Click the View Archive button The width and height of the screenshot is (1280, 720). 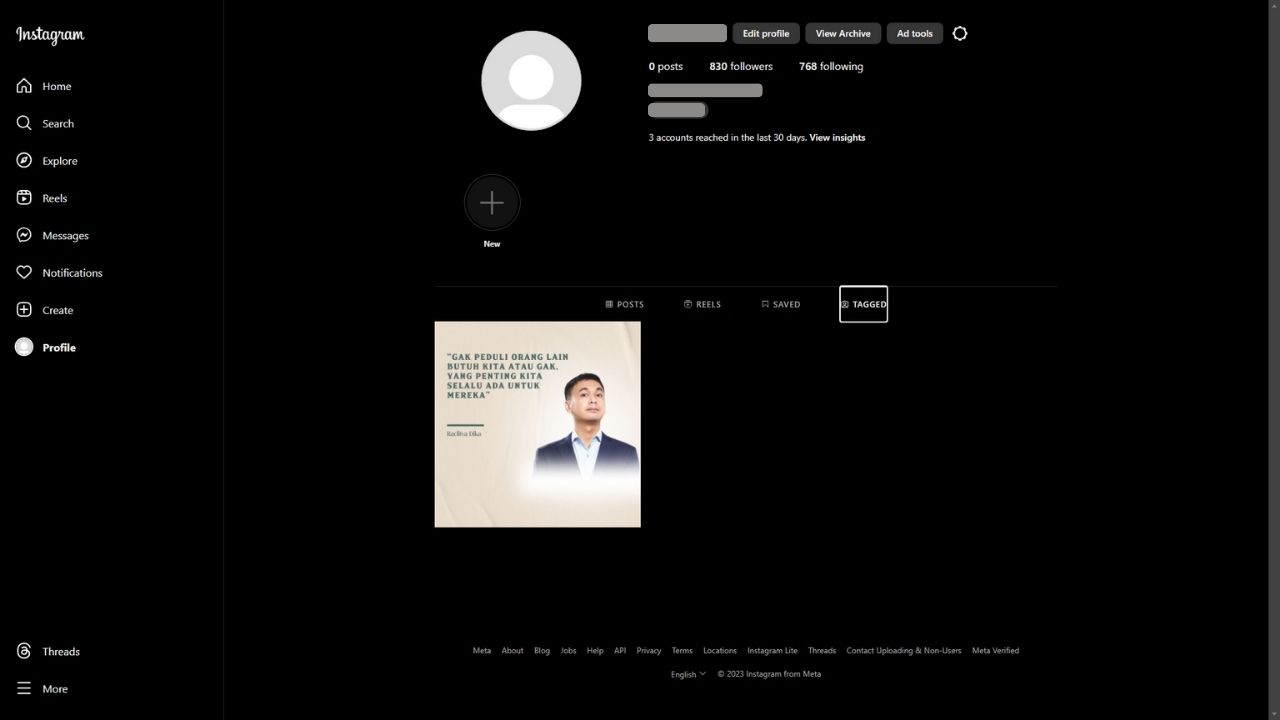(x=843, y=34)
